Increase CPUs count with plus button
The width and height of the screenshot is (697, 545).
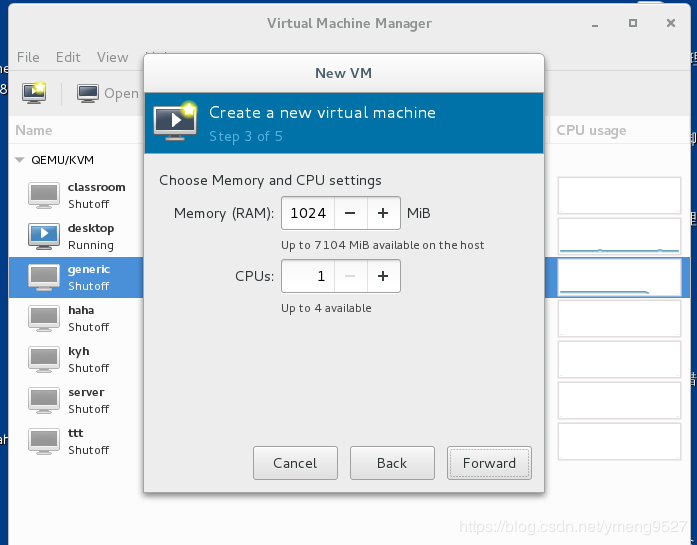tap(383, 276)
